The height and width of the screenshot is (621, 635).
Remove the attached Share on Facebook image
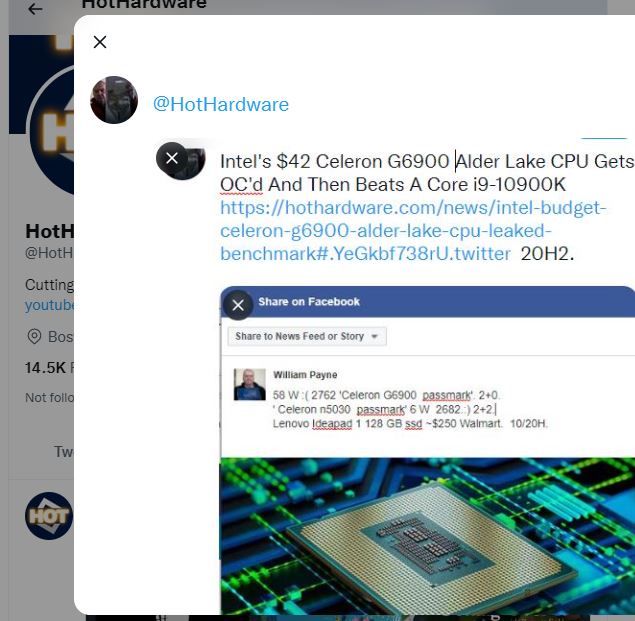238,305
